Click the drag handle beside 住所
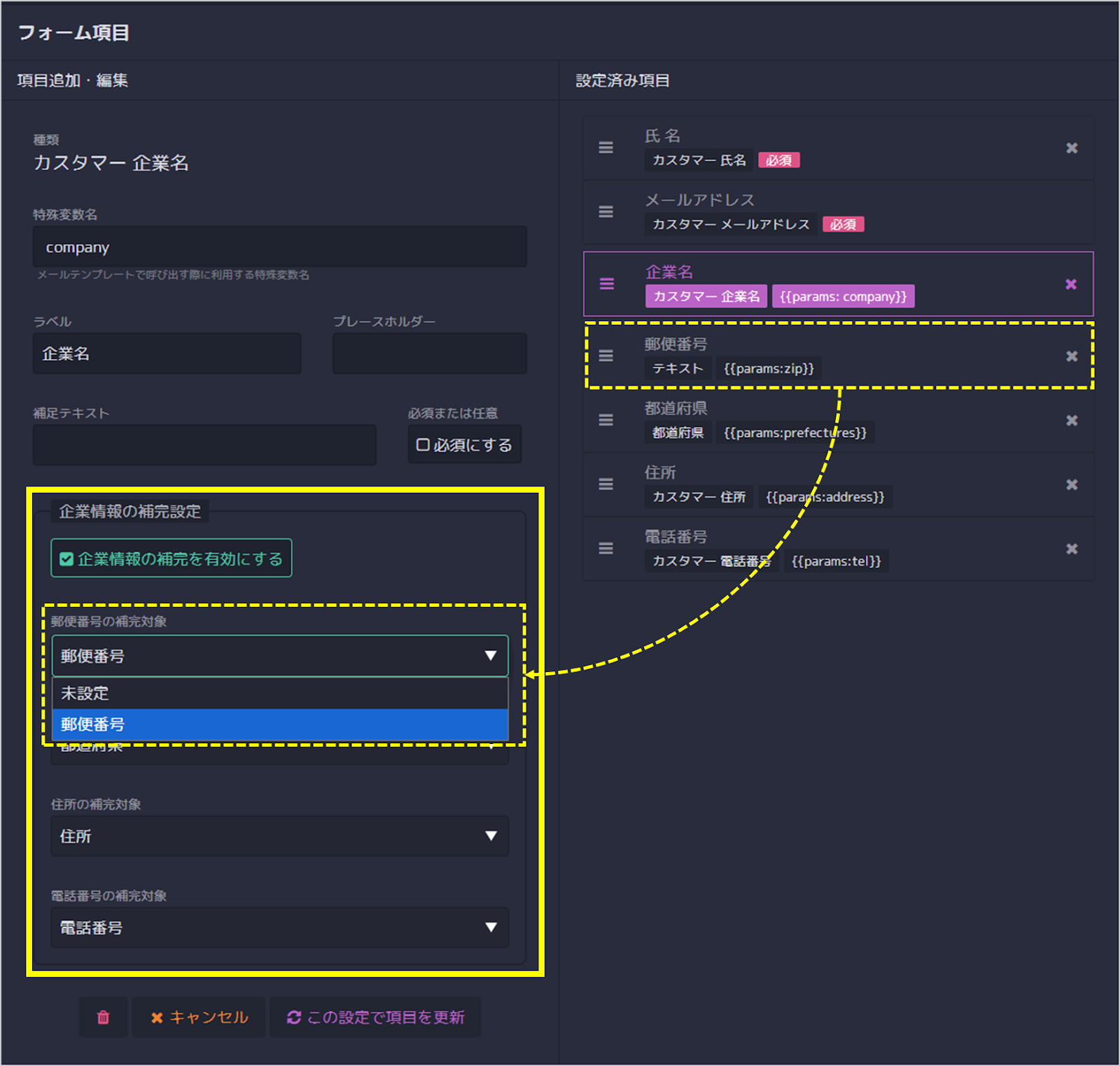This screenshot has width=1120, height=1066. click(605, 484)
